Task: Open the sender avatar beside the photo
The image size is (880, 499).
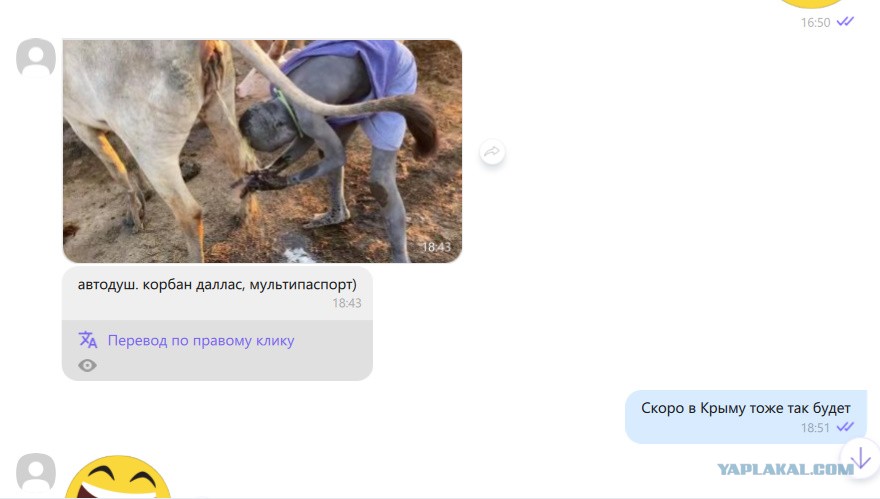Action: point(36,57)
